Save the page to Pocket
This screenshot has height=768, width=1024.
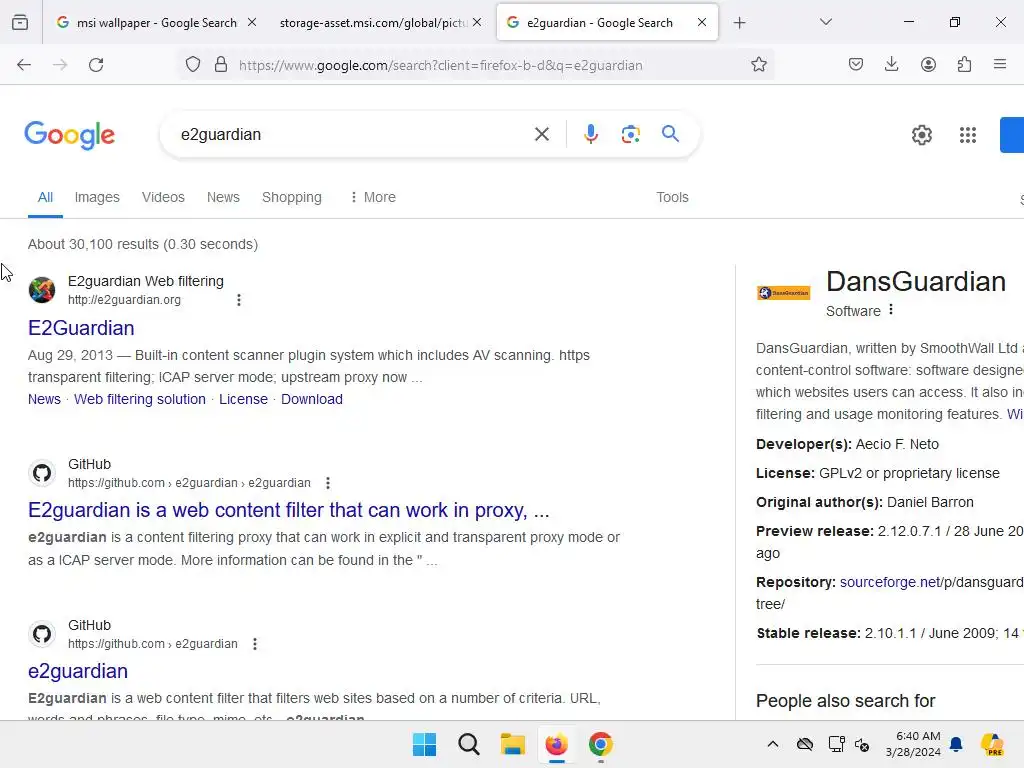tap(856, 65)
